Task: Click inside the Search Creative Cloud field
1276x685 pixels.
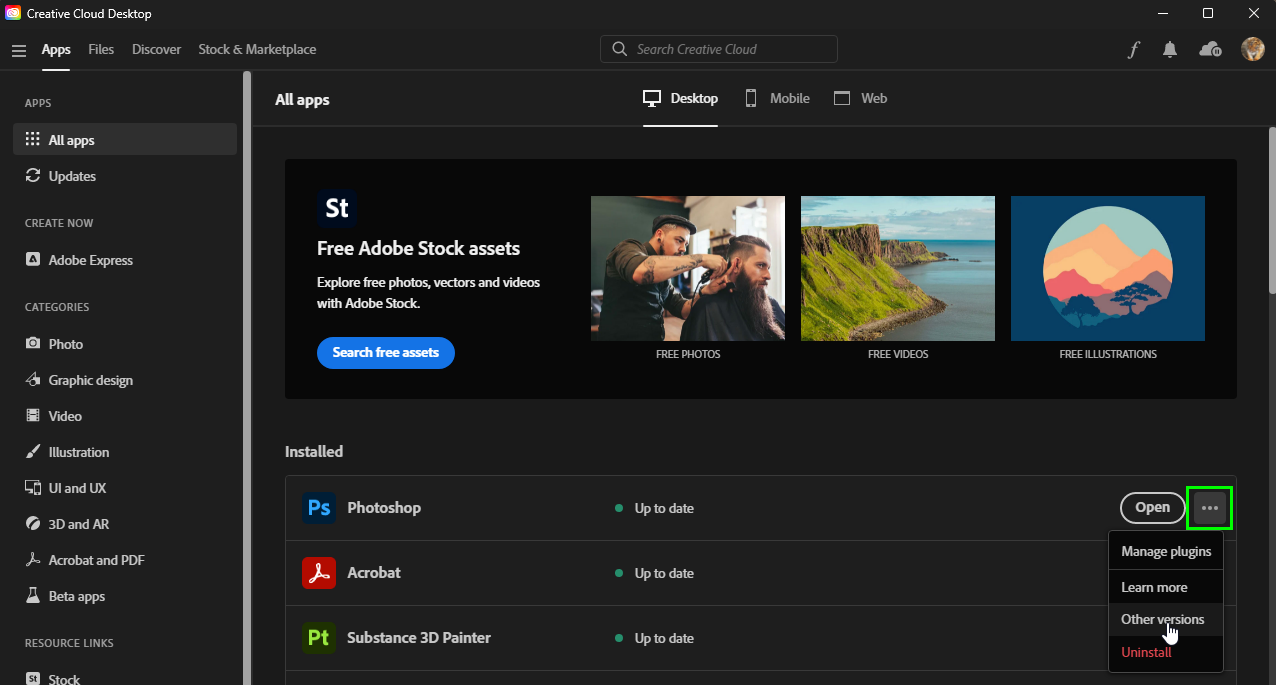Action: 718,49
